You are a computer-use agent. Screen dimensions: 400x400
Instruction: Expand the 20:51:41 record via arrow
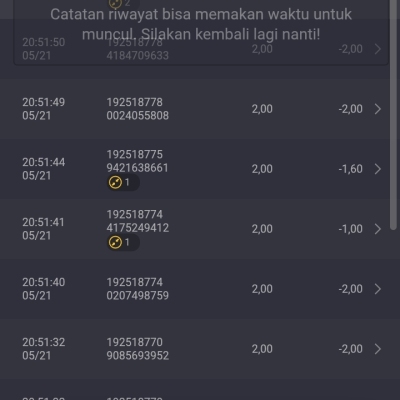[378, 229]
